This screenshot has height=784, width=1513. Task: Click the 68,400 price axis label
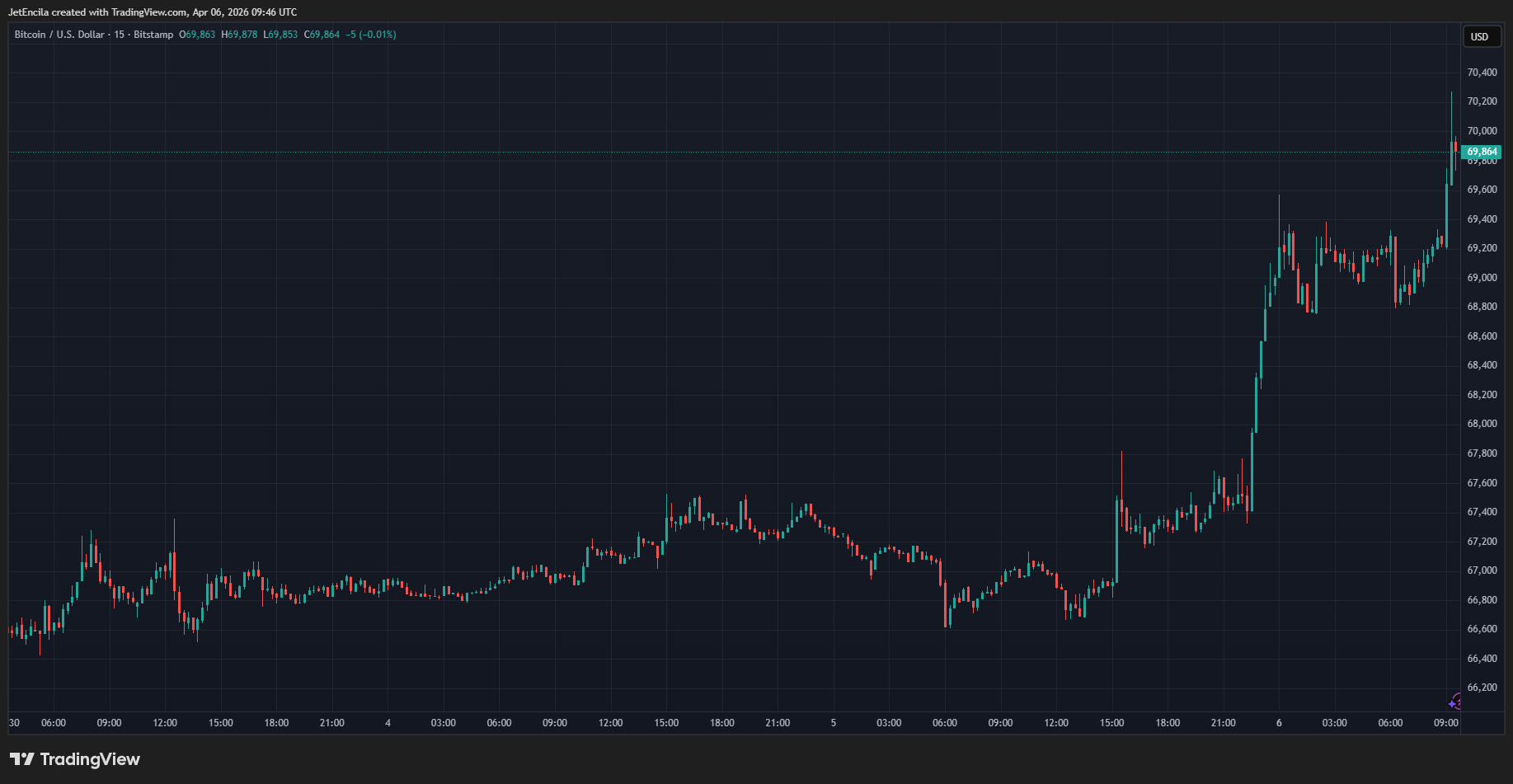pyautogui.click(x=1482, y=365)
